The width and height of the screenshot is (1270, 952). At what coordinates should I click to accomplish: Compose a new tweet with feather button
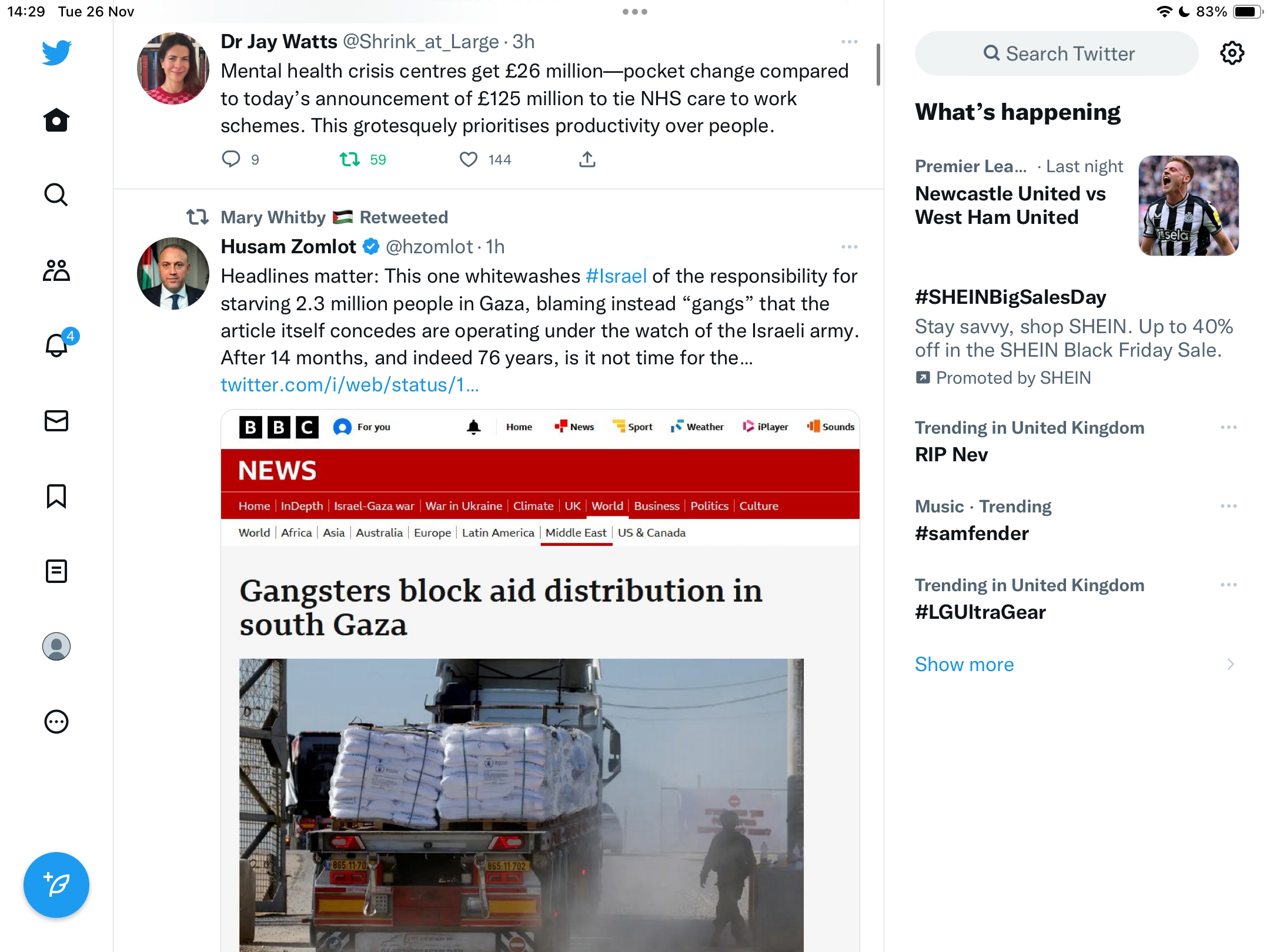[x=56, y=884]
